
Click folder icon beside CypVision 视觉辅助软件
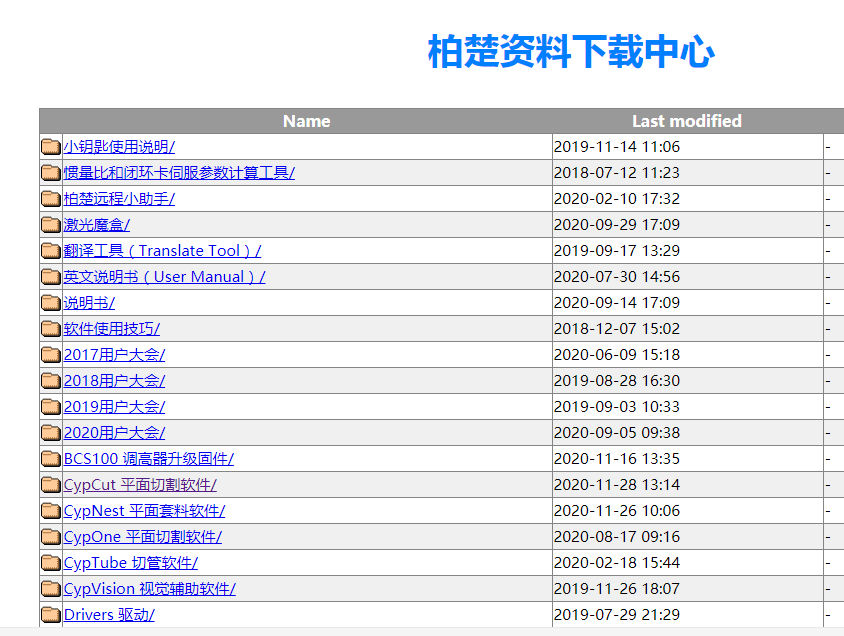click(x=51, y=589)
